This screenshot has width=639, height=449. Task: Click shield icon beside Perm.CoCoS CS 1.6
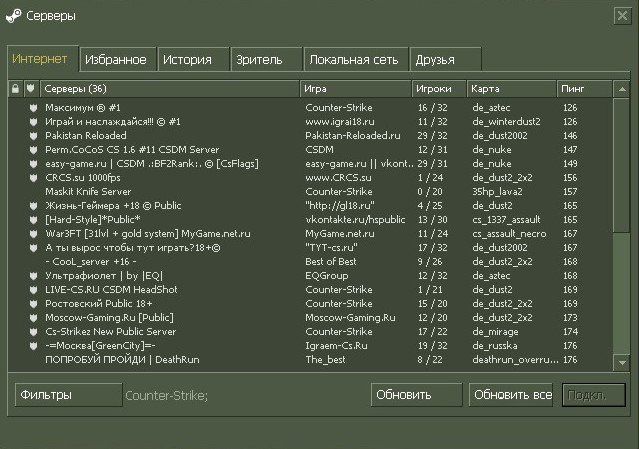coord(33,150)
